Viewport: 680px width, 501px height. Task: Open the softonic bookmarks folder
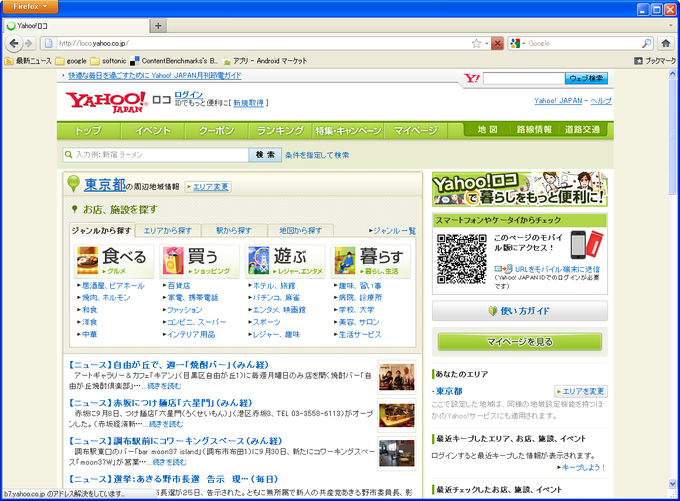tap(109, 61)
